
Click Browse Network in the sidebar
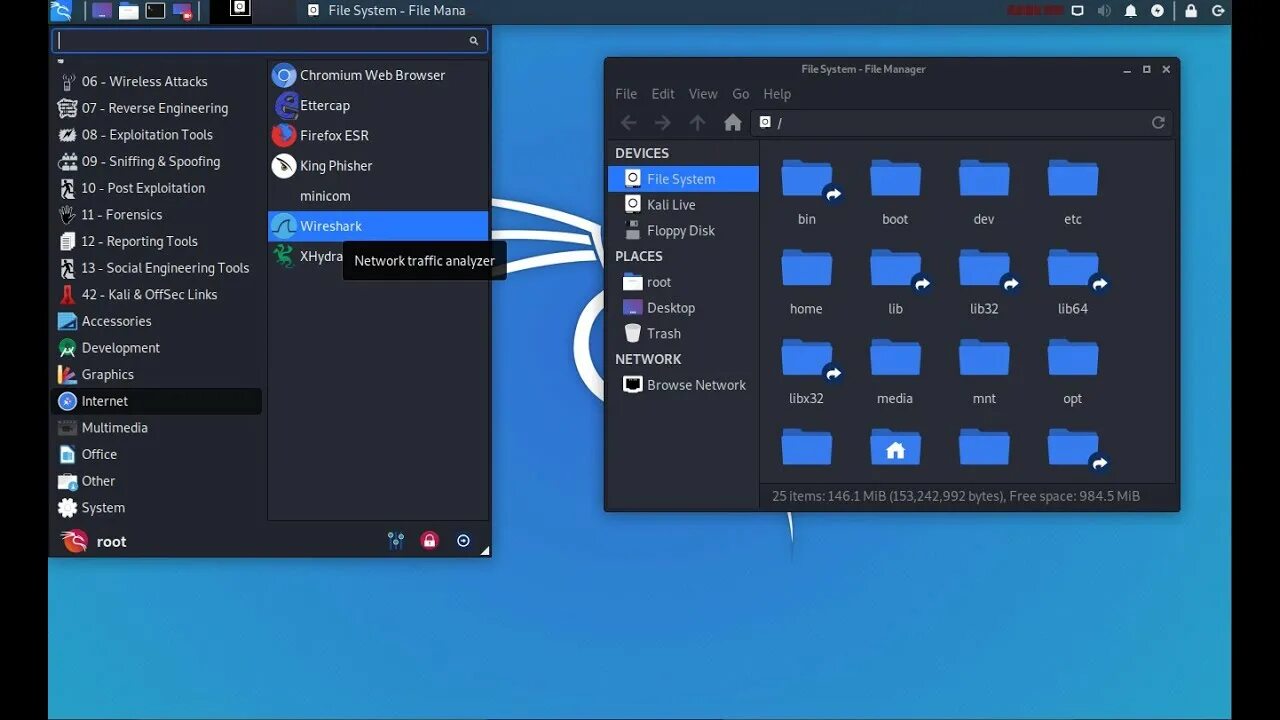(x=683, y=385)
